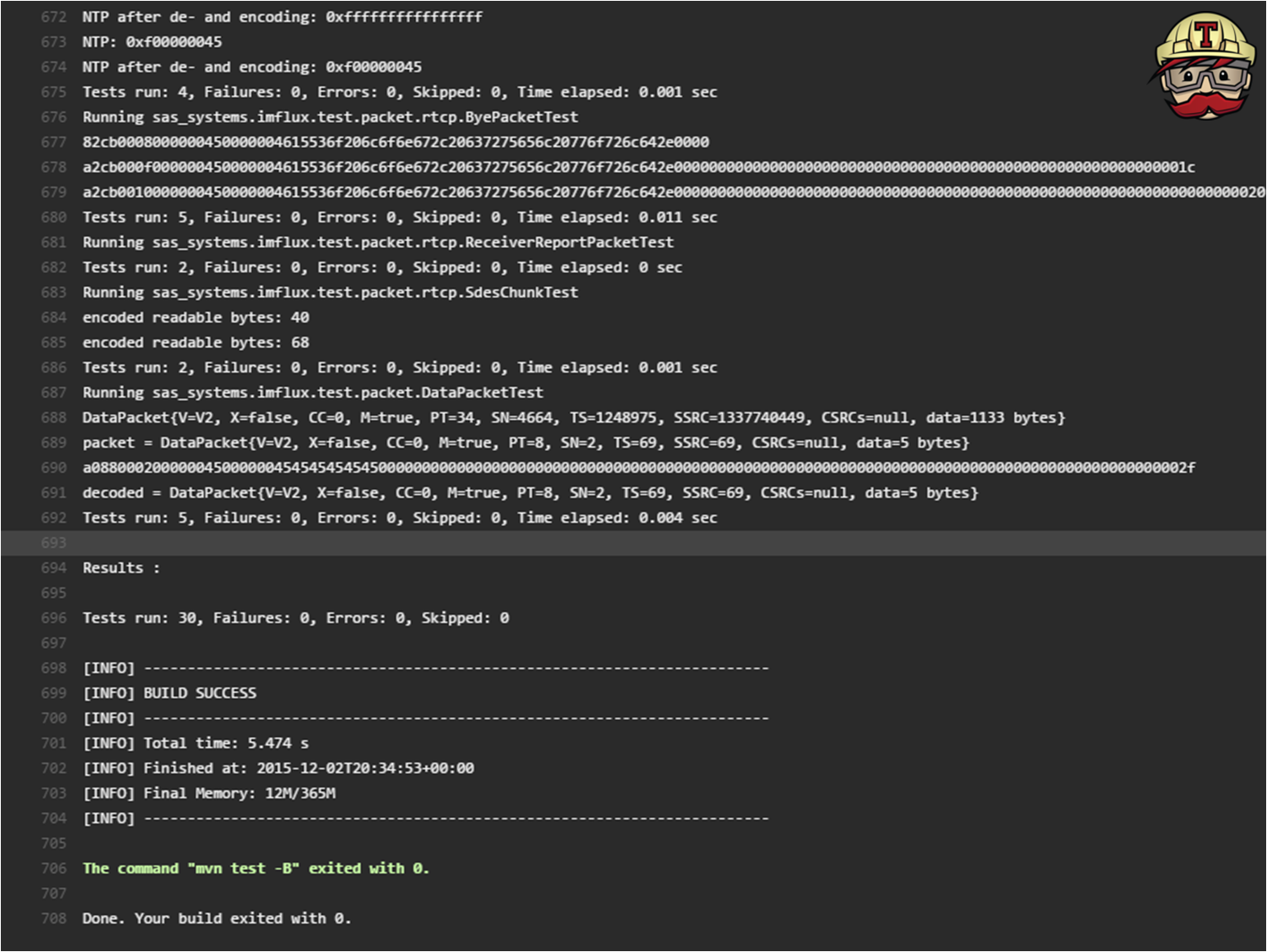Click 'Final Memory: 12M/365M' text
Viewport: 1267px width, 952px height.
point(240,793)
